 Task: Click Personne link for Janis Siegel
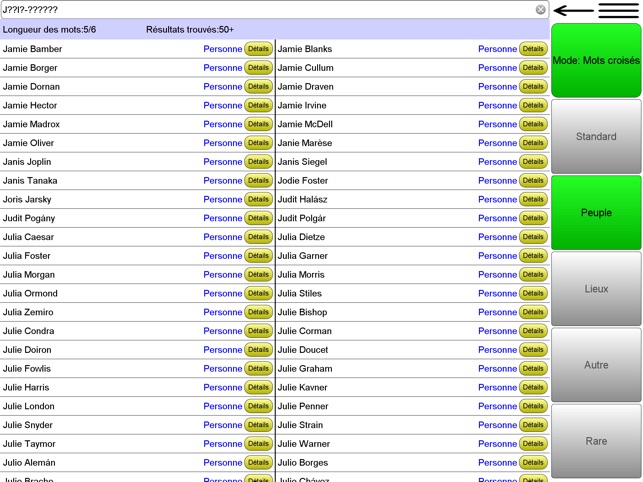pos(497,162)
